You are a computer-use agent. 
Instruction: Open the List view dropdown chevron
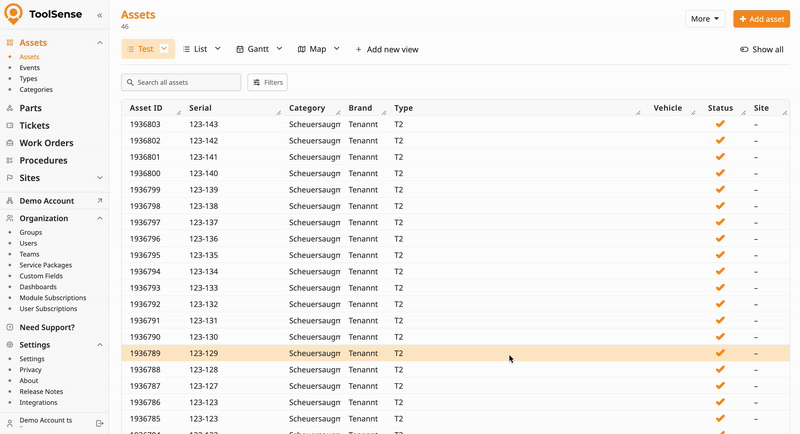218,48
